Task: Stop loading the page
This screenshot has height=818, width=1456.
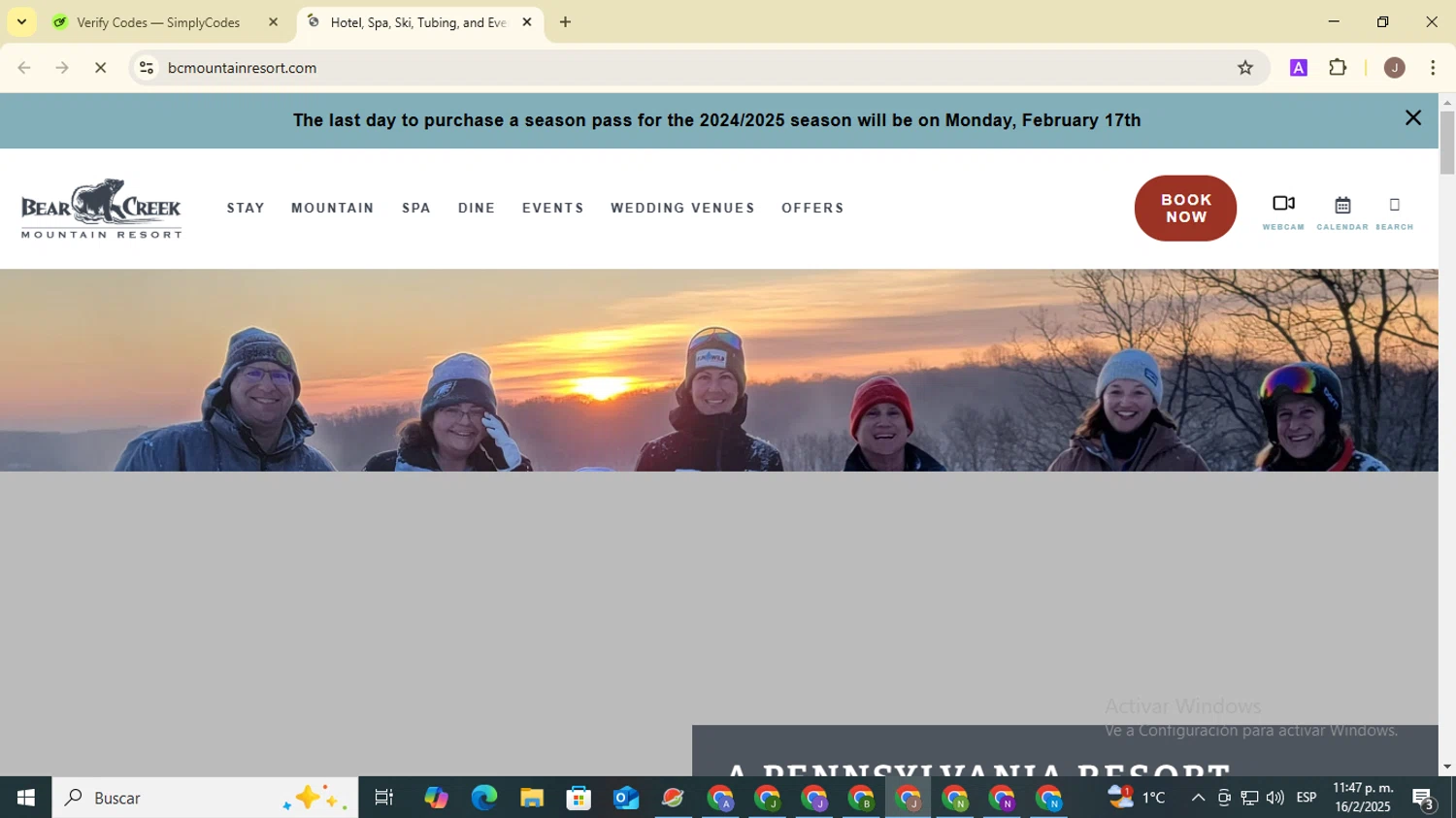Action: [x=100, y=68]
